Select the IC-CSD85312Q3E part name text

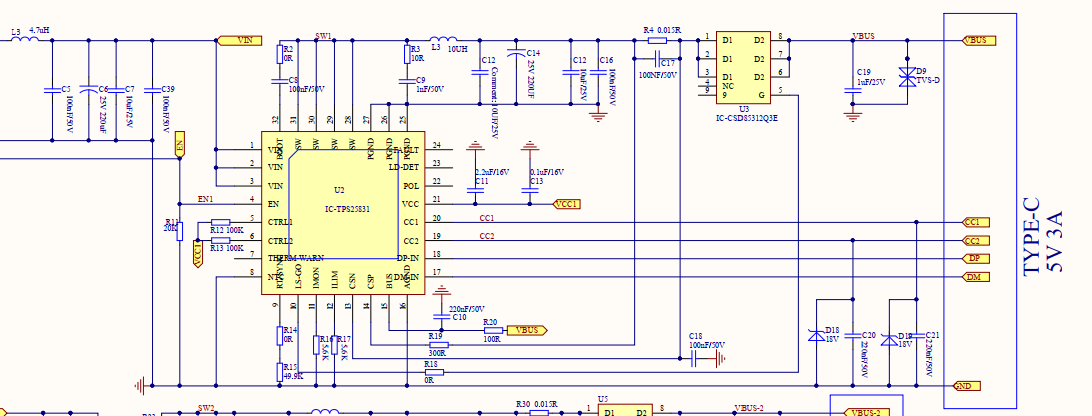tap(747, 118)
